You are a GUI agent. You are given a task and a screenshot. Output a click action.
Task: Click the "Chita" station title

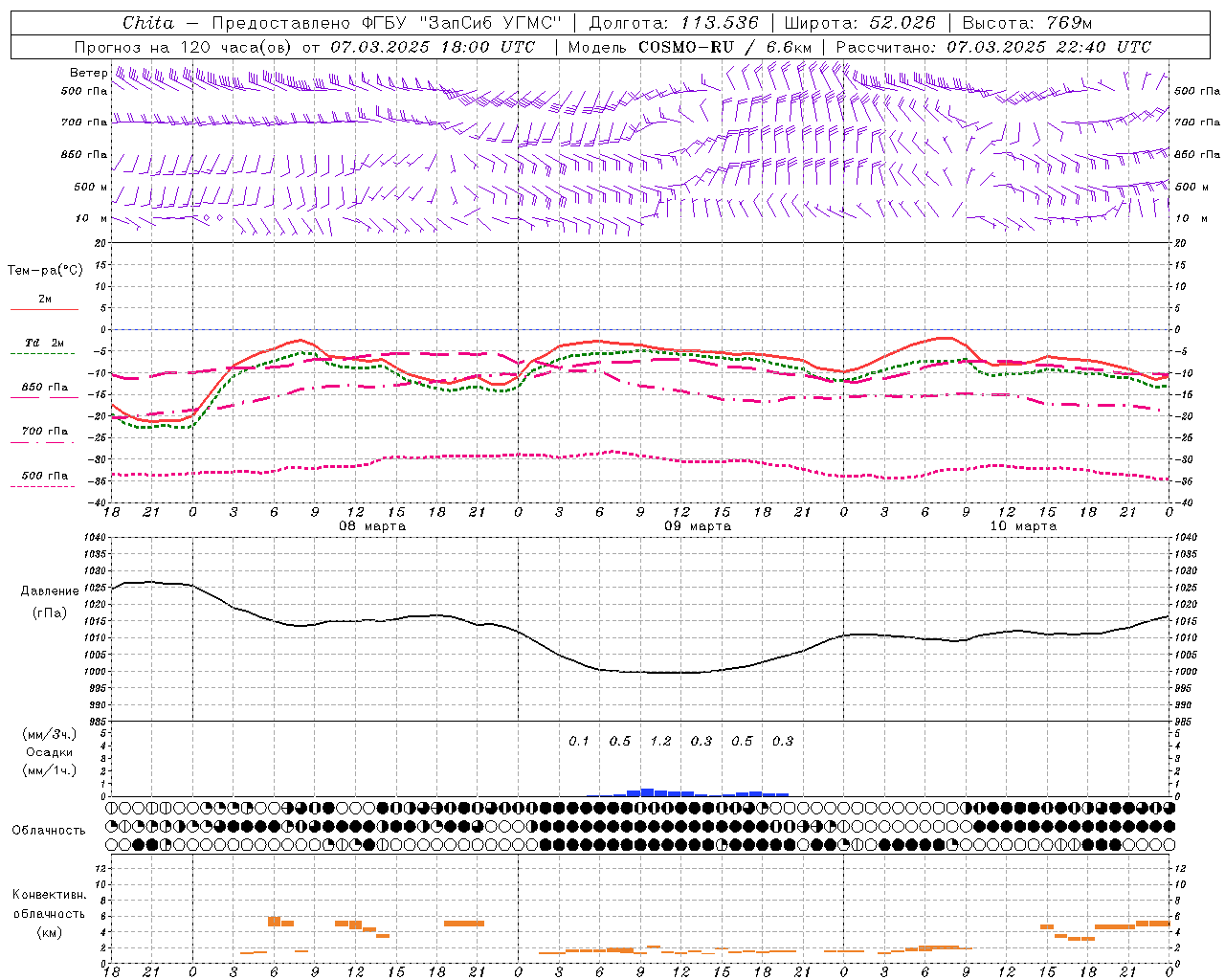click(148, 23)
